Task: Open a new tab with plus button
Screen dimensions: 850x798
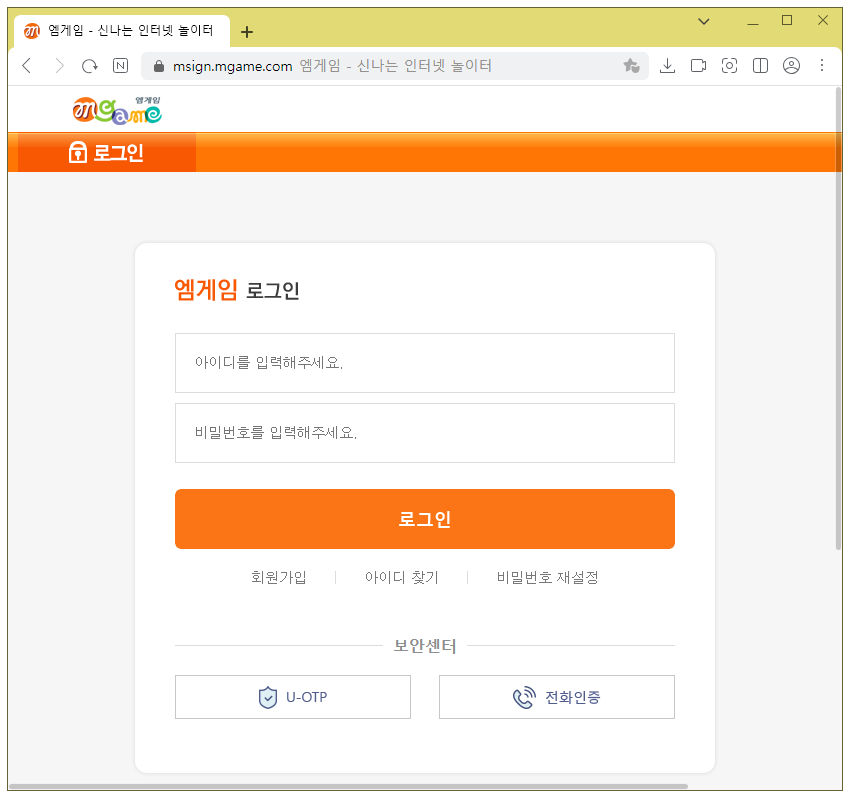Action: [x=247, y=32]
